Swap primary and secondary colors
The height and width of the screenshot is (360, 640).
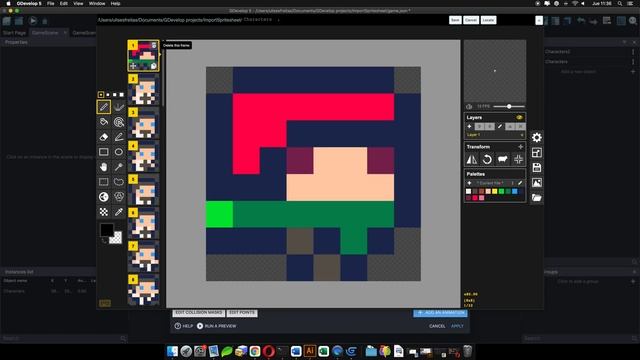coord(104,240)
